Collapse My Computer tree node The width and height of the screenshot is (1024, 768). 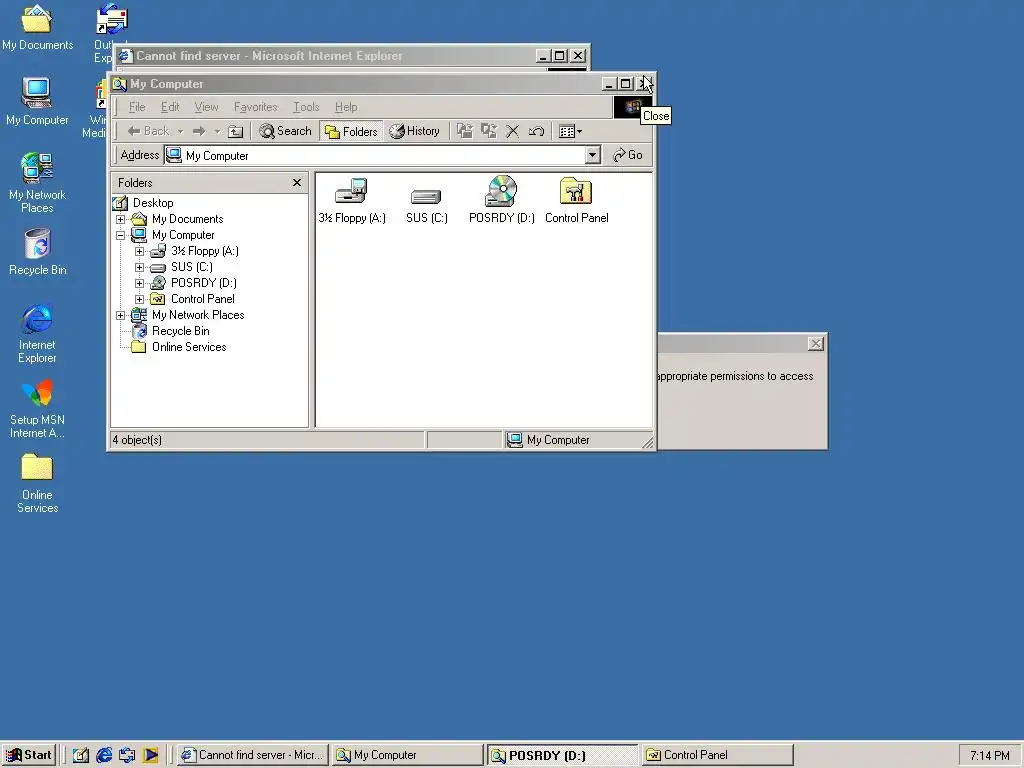click(121, 235)
